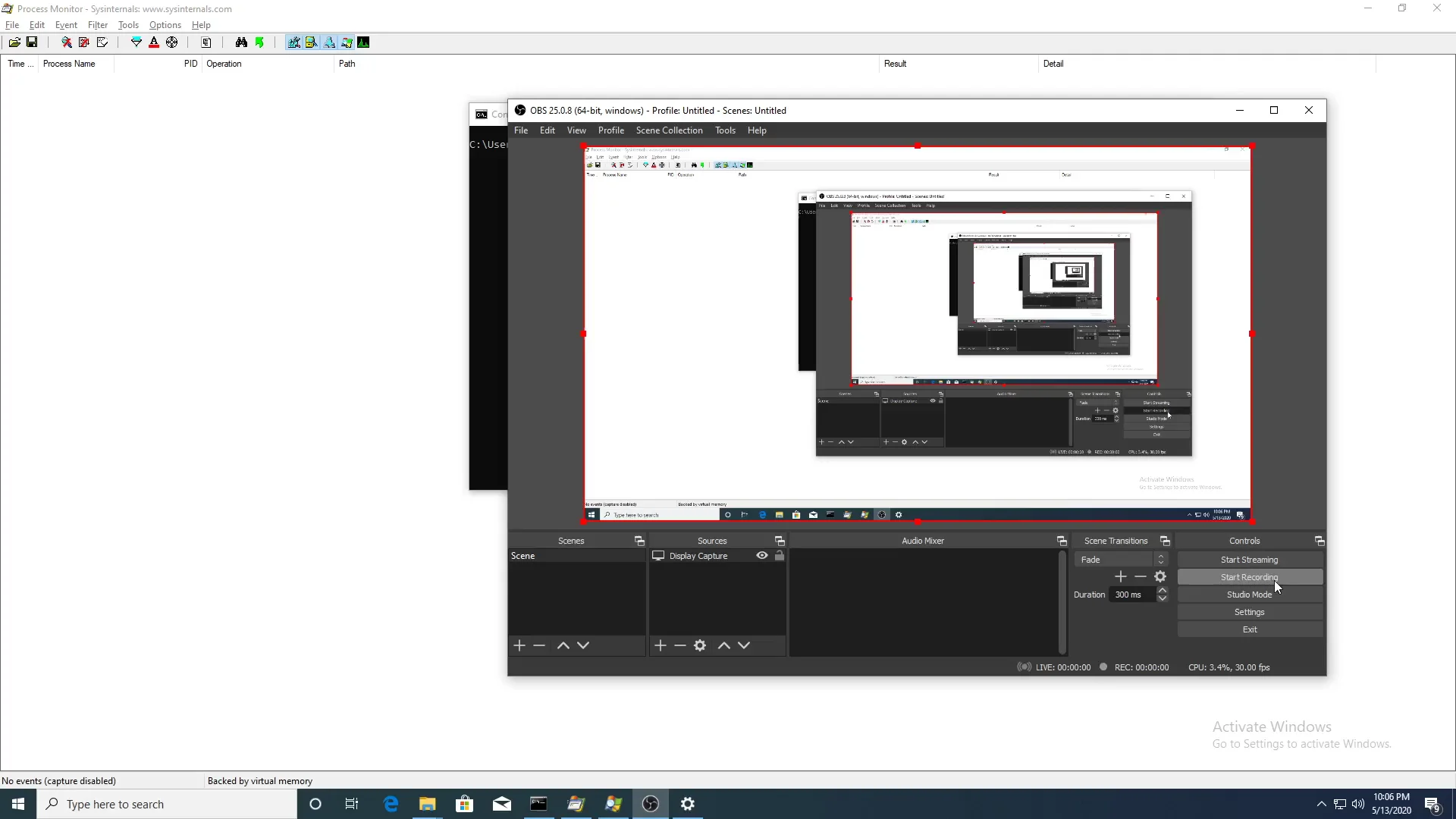Lock the Display Capture source
The width and height of the screenshot is (1456, 819).
point(779,556)
